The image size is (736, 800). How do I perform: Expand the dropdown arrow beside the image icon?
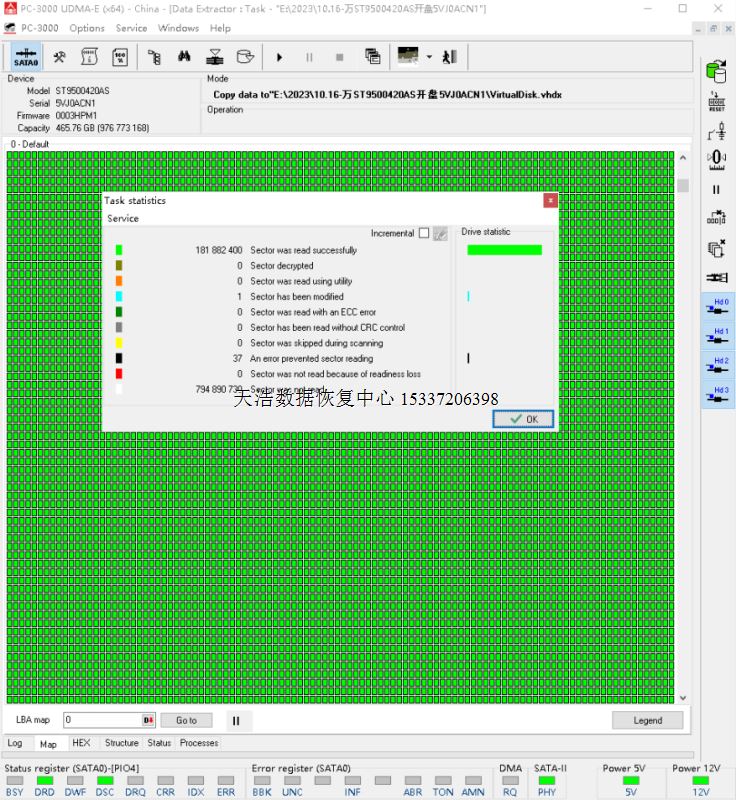pyautogui.click(x=429, y=57)
